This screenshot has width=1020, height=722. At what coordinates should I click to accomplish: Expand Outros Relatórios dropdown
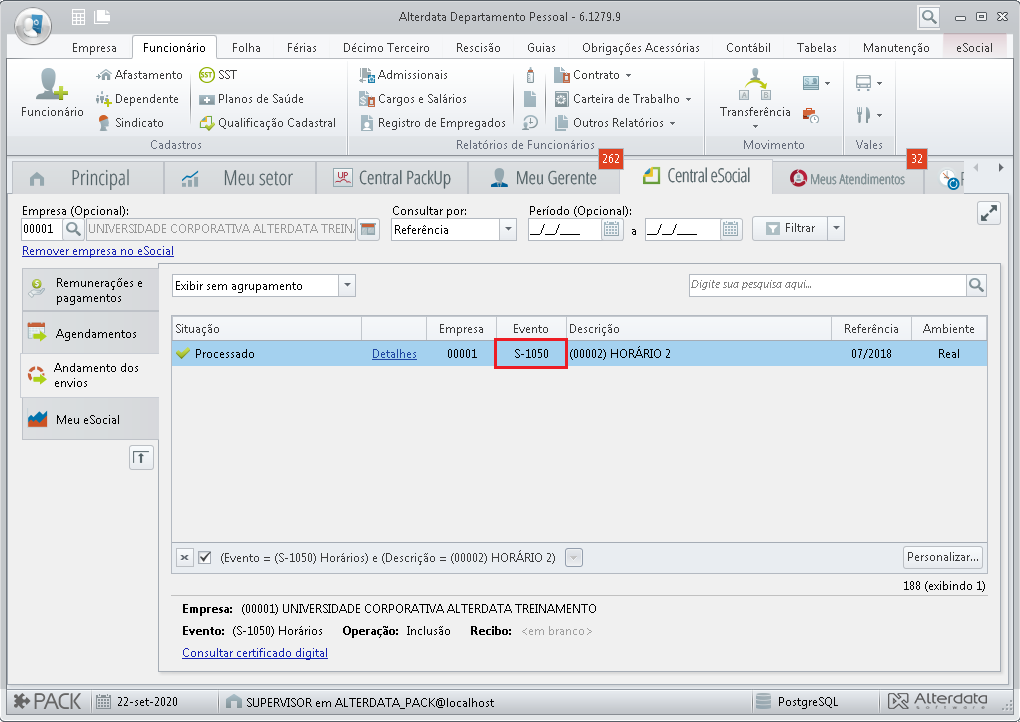(673, 124)
